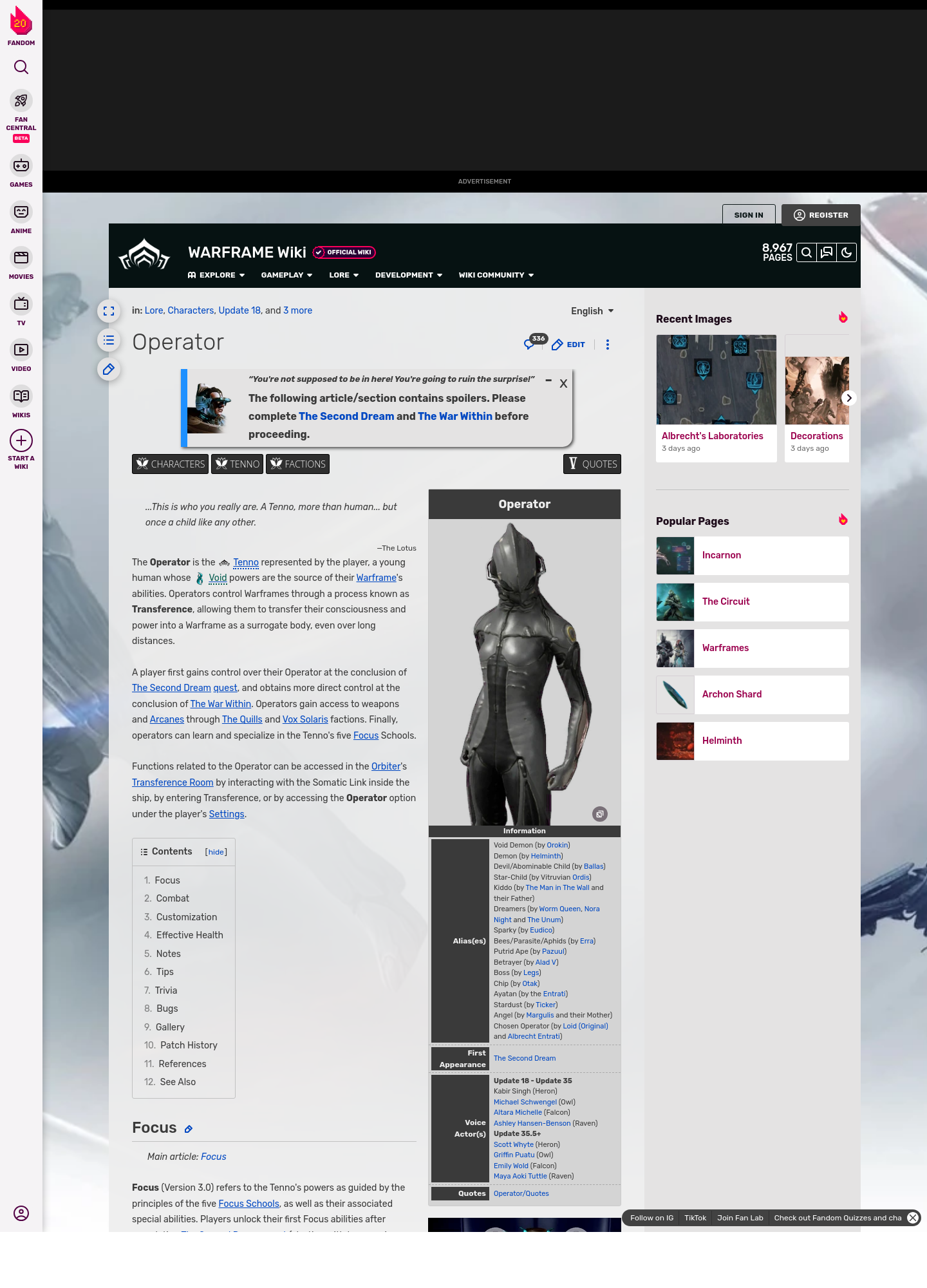This screenshot has width=927, height=1288.
Task: Click the floating pencil edit icon
Action: click(109, 369)
